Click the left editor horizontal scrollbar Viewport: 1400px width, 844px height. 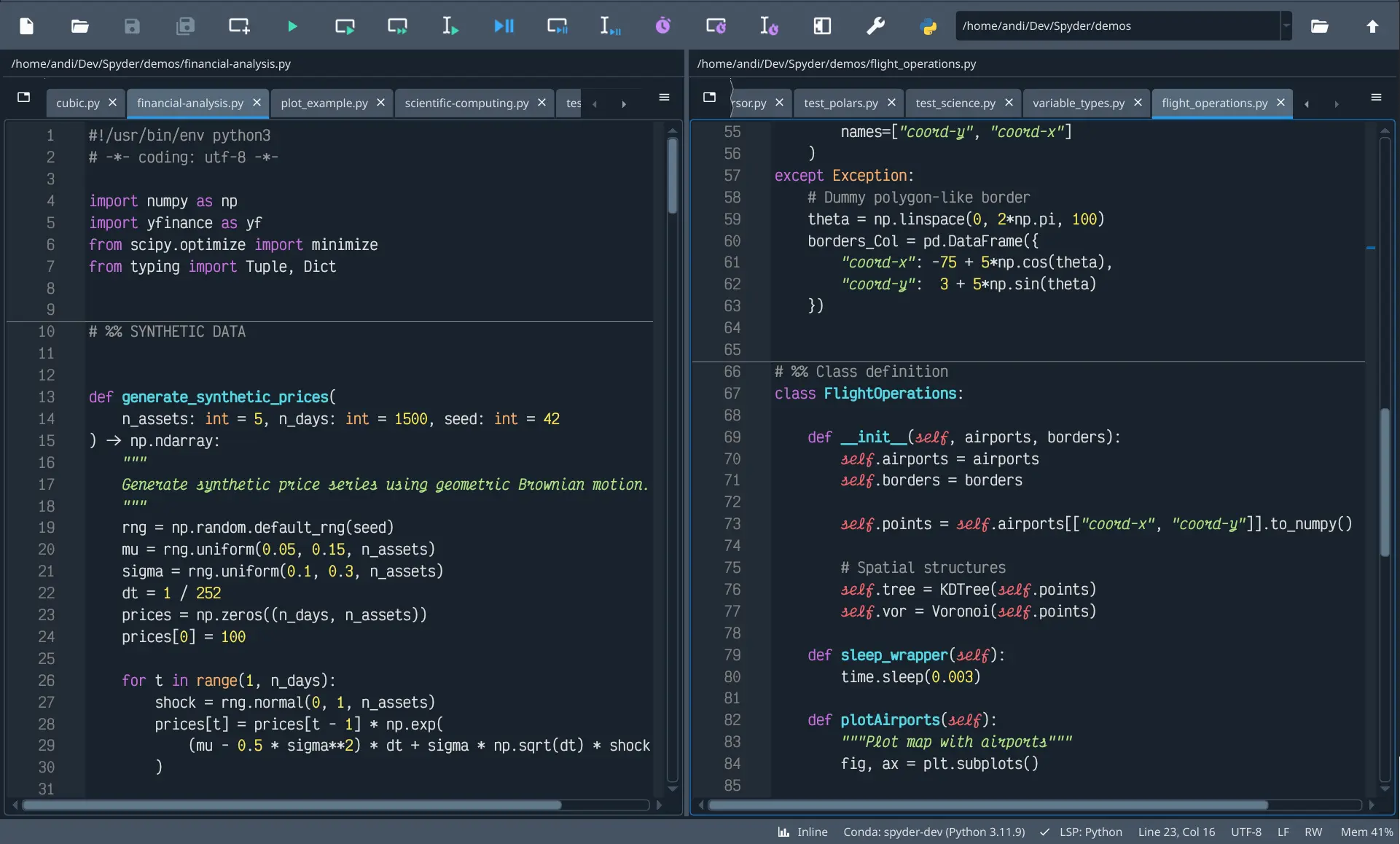(292, 805)
